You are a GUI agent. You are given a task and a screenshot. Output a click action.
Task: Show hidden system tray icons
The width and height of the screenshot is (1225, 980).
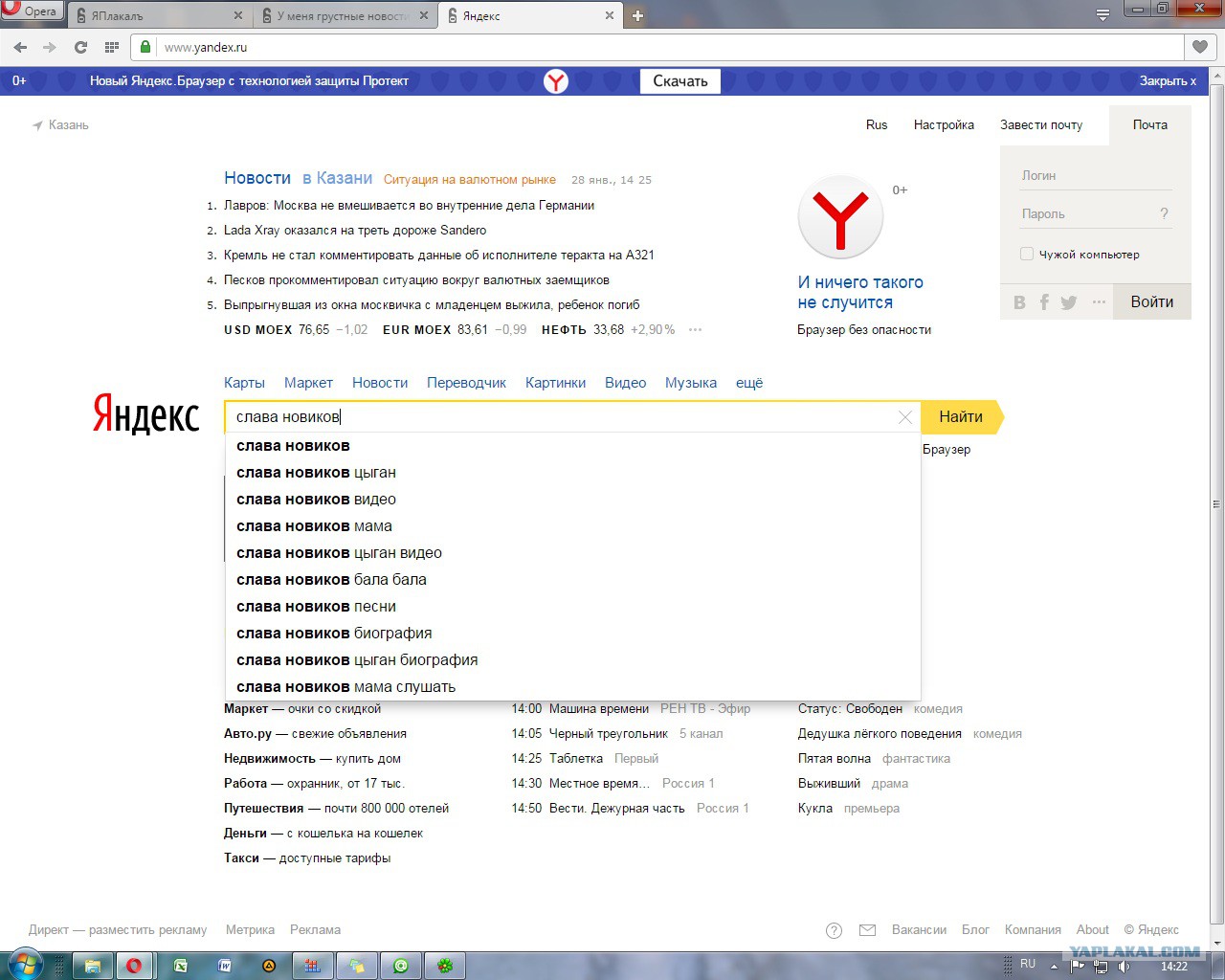1054,966
